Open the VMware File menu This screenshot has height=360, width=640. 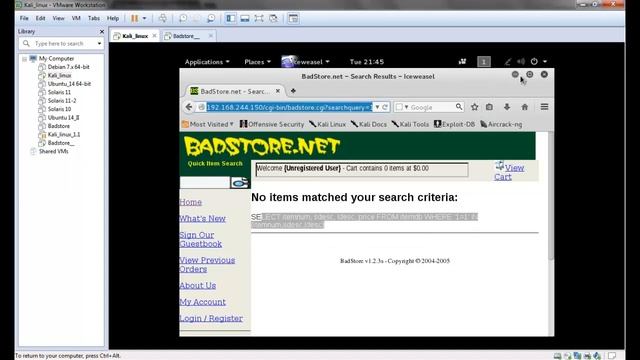point(24,18)
